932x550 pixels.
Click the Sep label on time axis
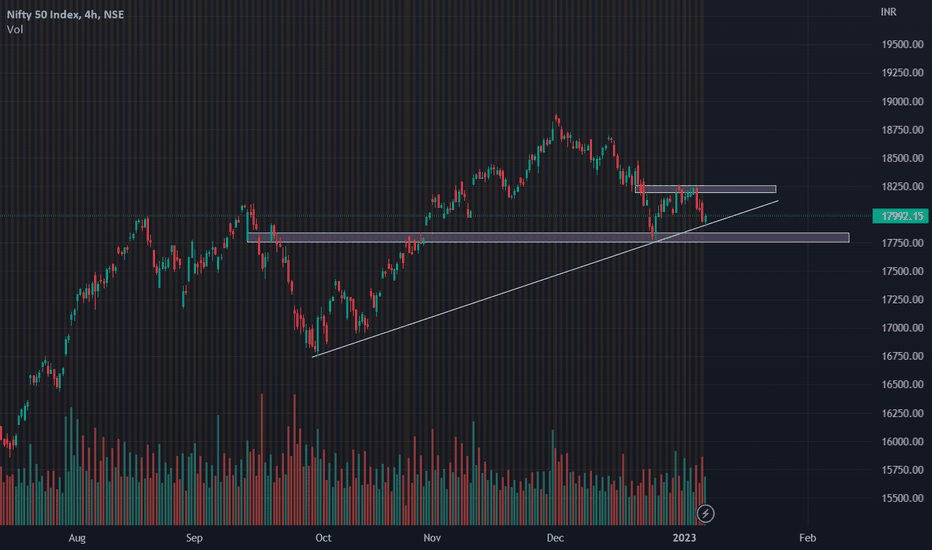pyautogui.click(x=194, y=538)
